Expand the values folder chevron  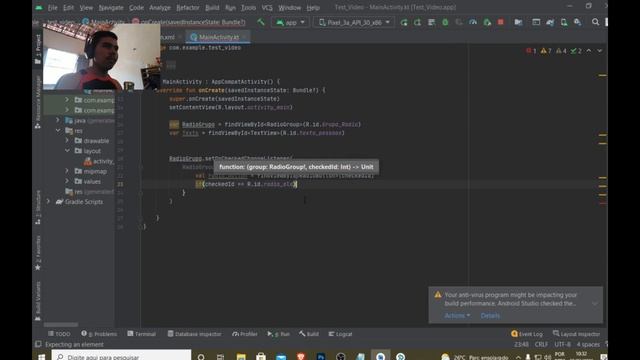click(67, 181)
